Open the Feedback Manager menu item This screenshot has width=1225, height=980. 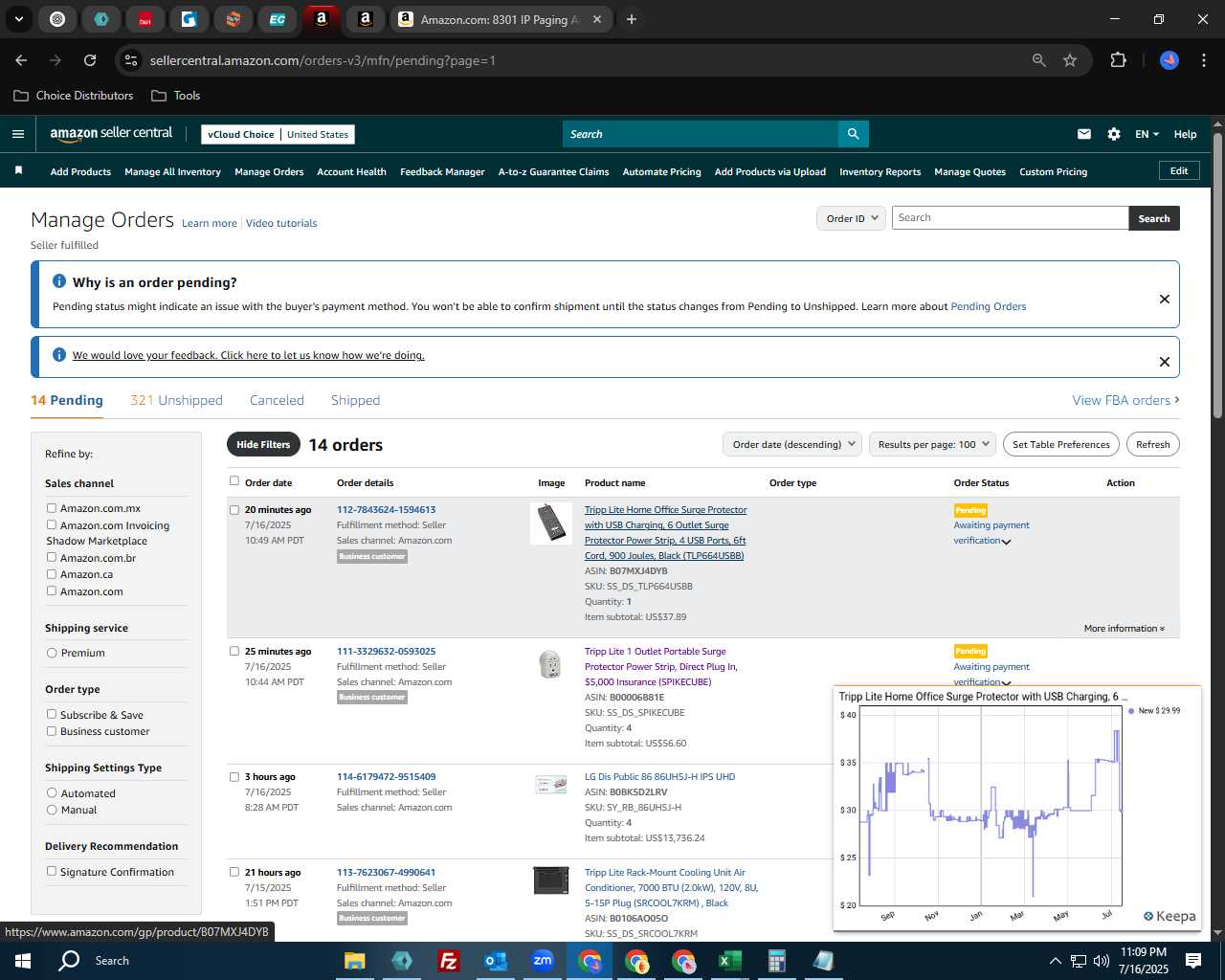442,171
